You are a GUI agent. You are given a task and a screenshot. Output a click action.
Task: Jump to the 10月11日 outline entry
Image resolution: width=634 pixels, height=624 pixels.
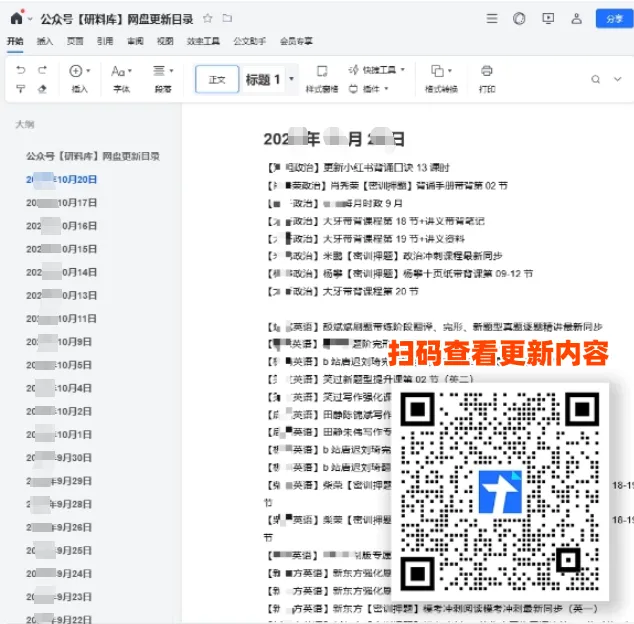61,319
